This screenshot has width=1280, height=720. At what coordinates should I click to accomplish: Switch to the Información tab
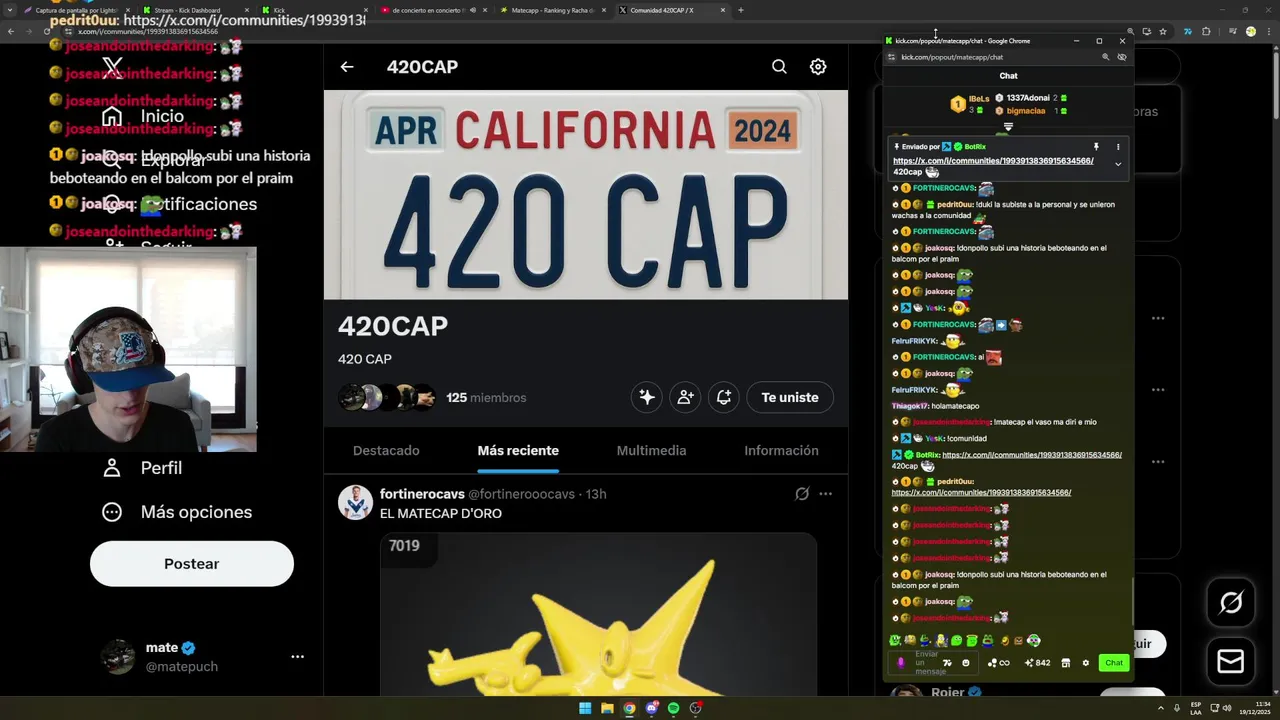coord(781,451)
